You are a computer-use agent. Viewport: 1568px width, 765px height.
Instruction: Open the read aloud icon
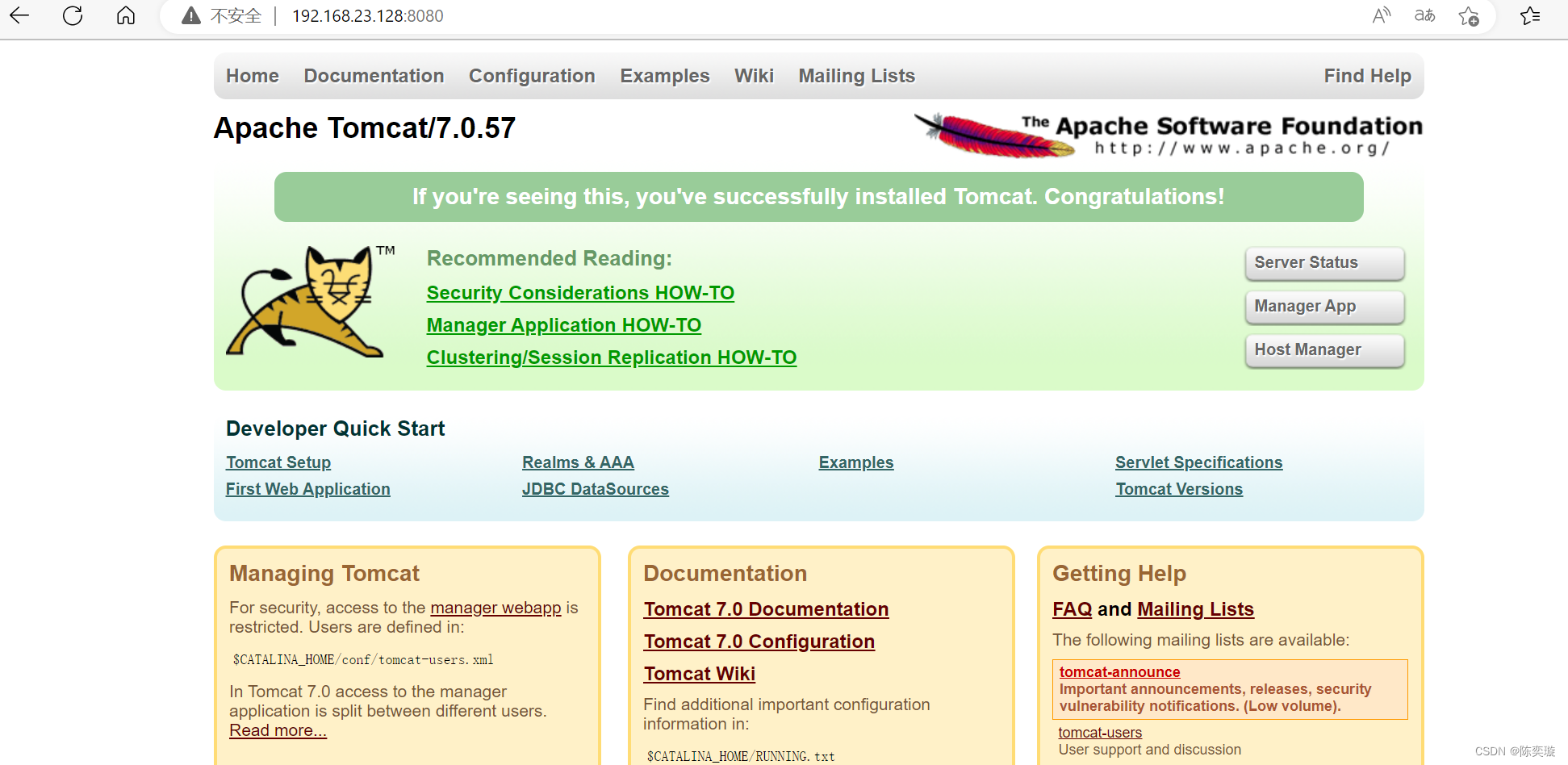[1382, 15]
